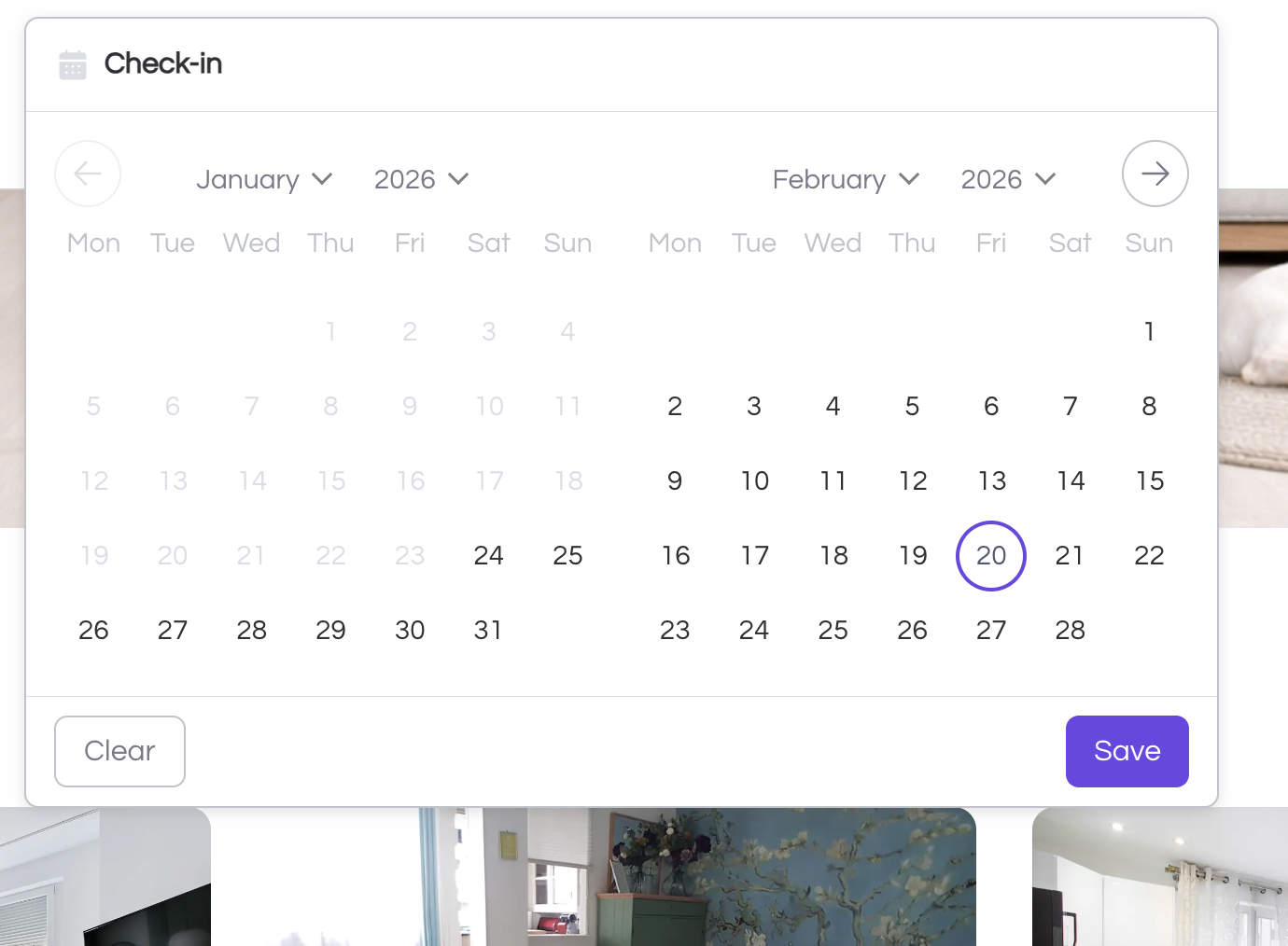Click the previous month left arrow
Screen dimensions: 1288x946
point(88,174)
